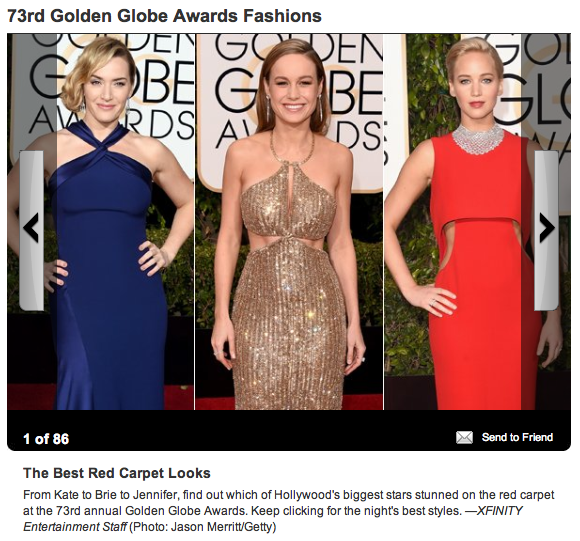Click the diamond collar necklace on red dress
This screenshot has width=580, height=541.
click(478, 138)
